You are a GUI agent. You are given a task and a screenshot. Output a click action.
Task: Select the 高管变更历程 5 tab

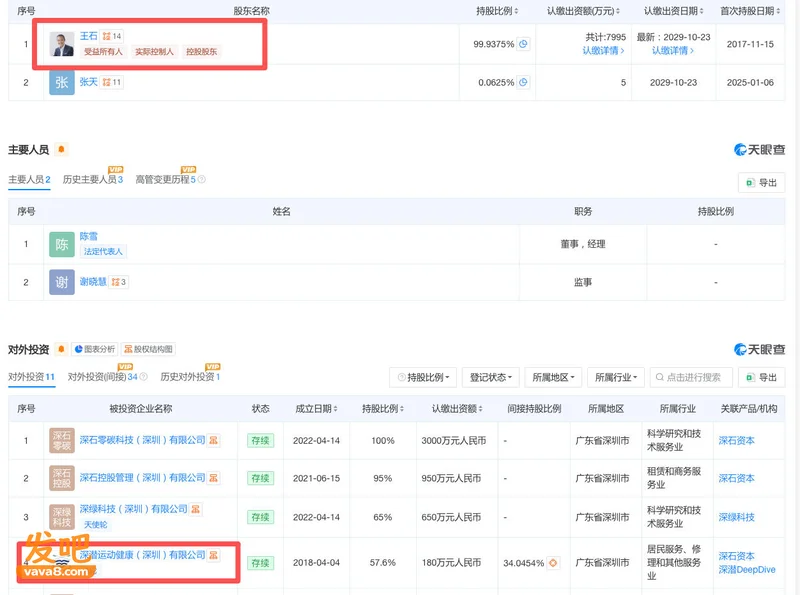(165, 180)
